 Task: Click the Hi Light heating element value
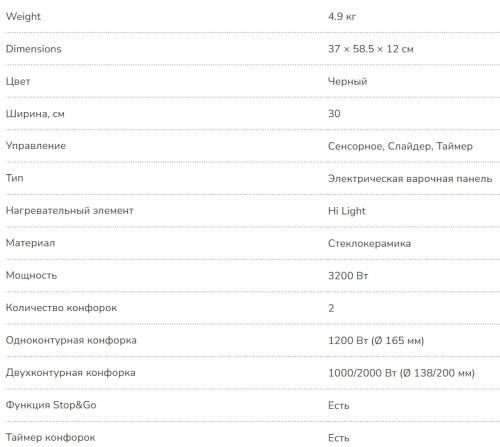[x=347, y=211]
